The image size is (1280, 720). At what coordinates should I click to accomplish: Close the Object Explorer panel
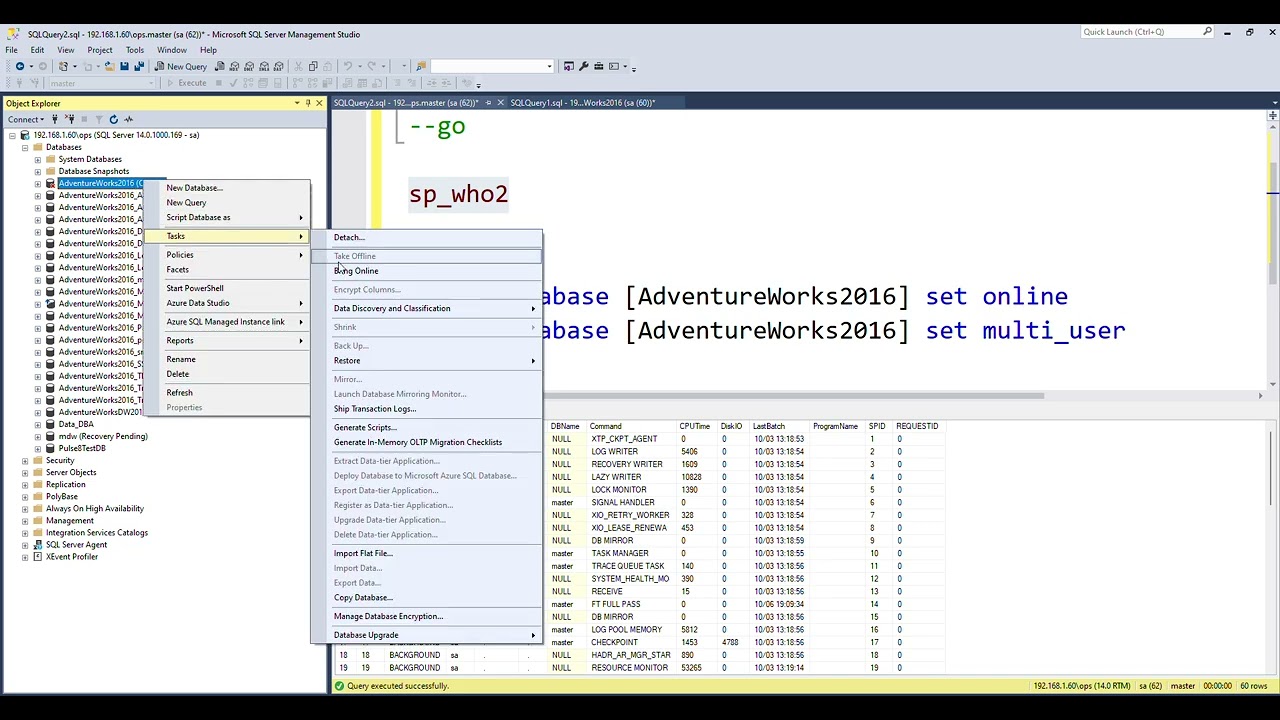[x=319, y=103]
